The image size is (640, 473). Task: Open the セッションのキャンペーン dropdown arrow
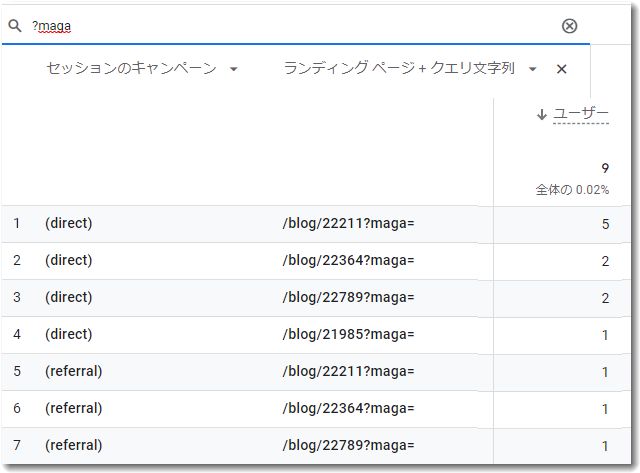coord(233,69)
